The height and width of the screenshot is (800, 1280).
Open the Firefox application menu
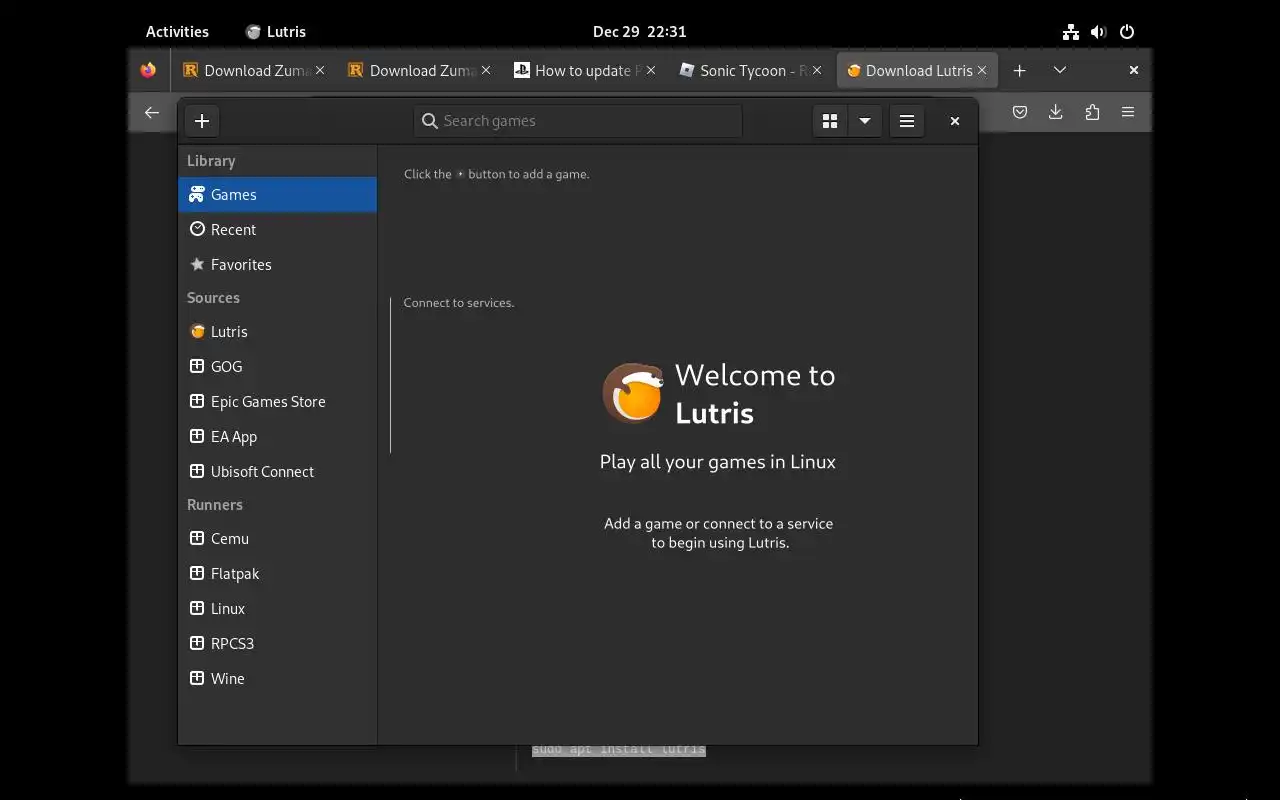[1128, 113]
